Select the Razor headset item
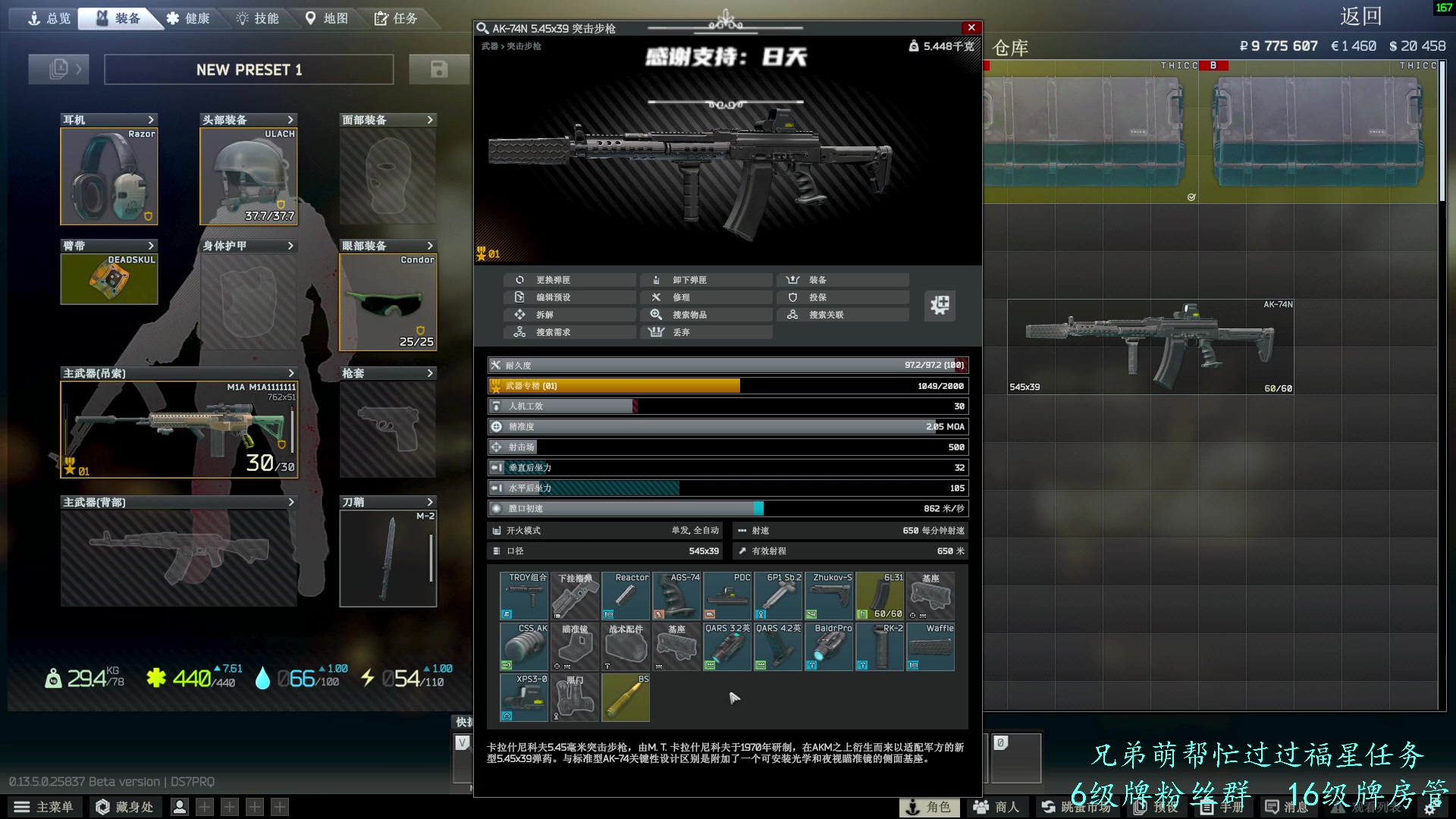The image size is (1456, 819). (x=109, y=176)
